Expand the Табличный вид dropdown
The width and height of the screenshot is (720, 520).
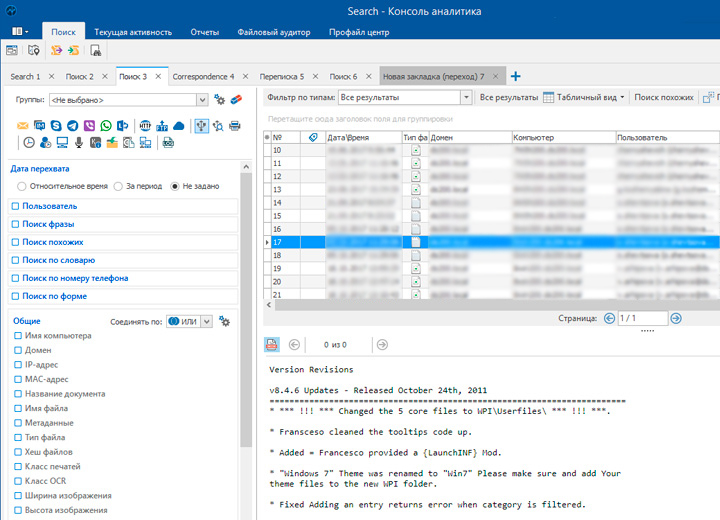(622, 97)
